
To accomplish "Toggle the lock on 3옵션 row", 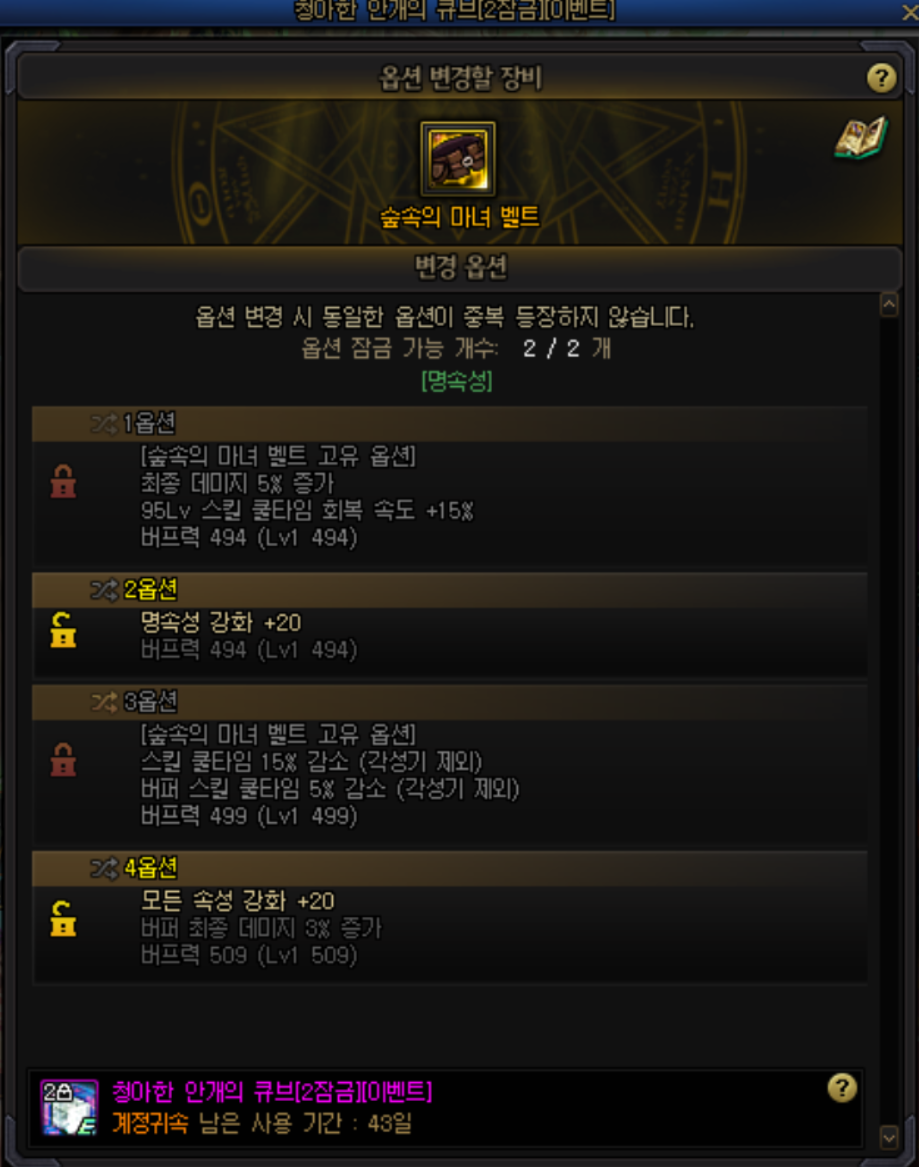I will (x=63, y=759).
